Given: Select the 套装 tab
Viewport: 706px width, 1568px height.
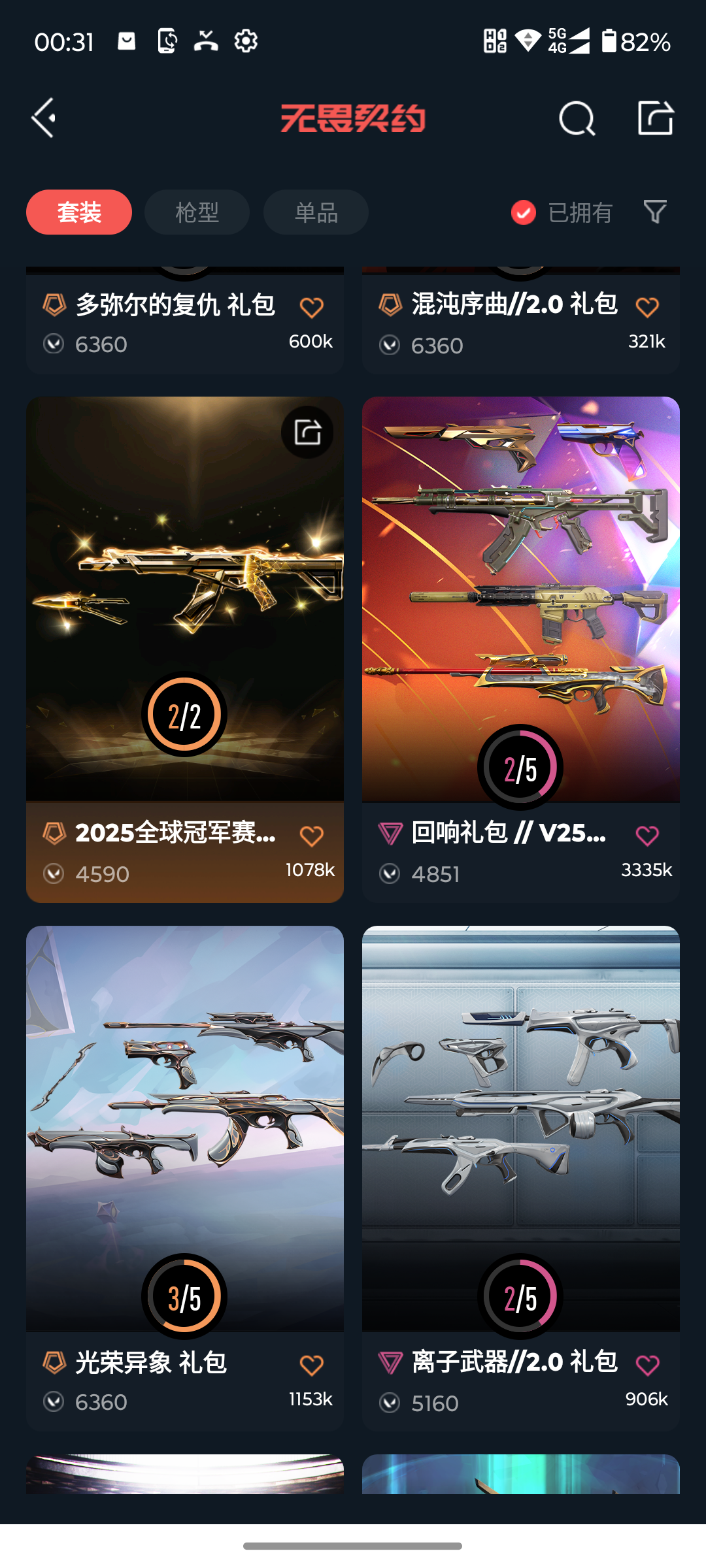Looking at the screenshot, I should coord(79,212).
